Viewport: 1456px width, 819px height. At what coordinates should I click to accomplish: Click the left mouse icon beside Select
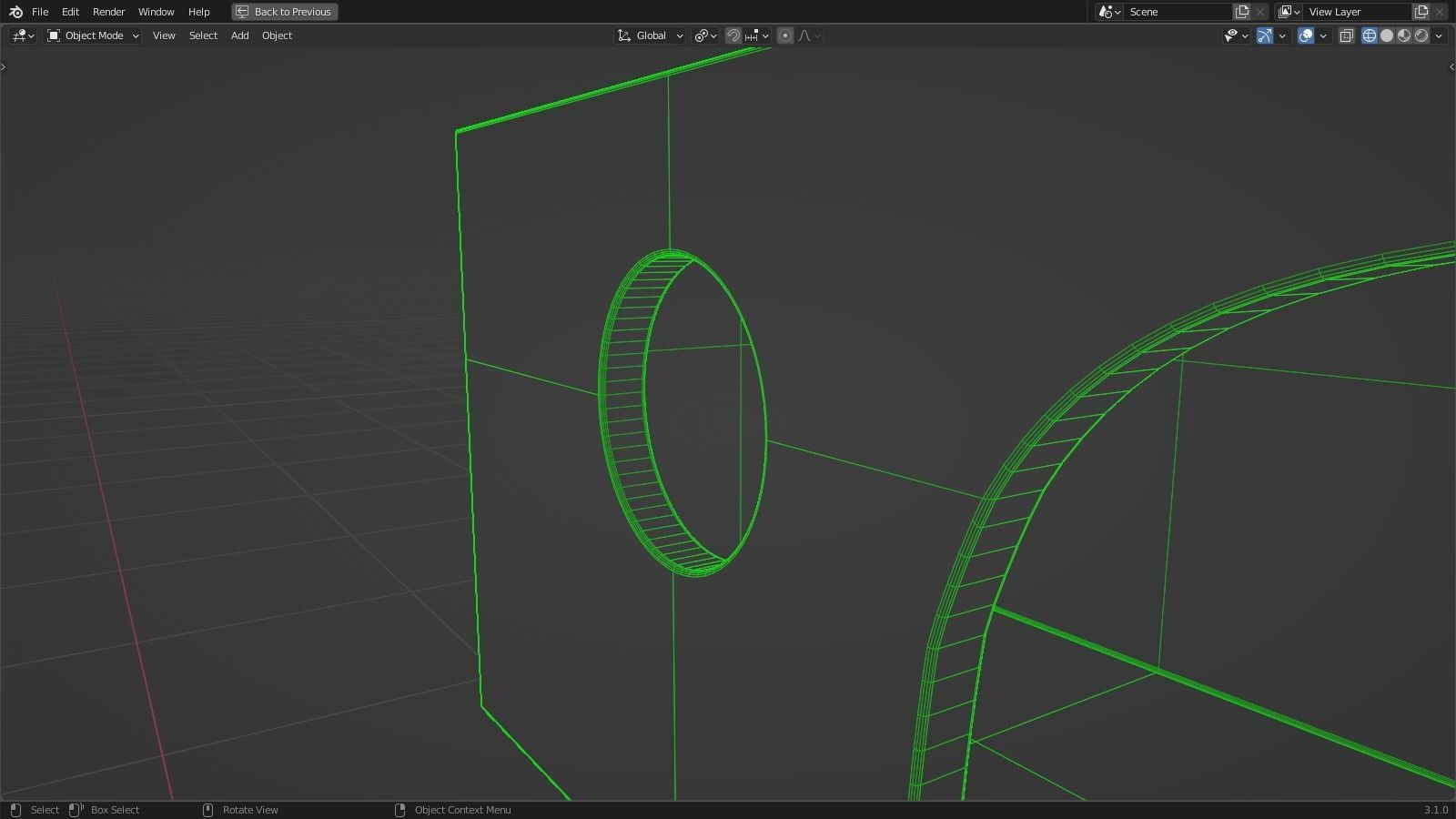[x=15, y=810]
